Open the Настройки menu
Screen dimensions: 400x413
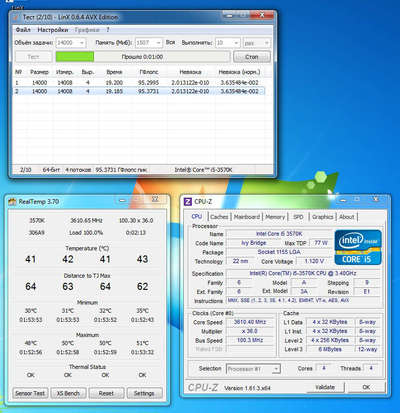53,30
